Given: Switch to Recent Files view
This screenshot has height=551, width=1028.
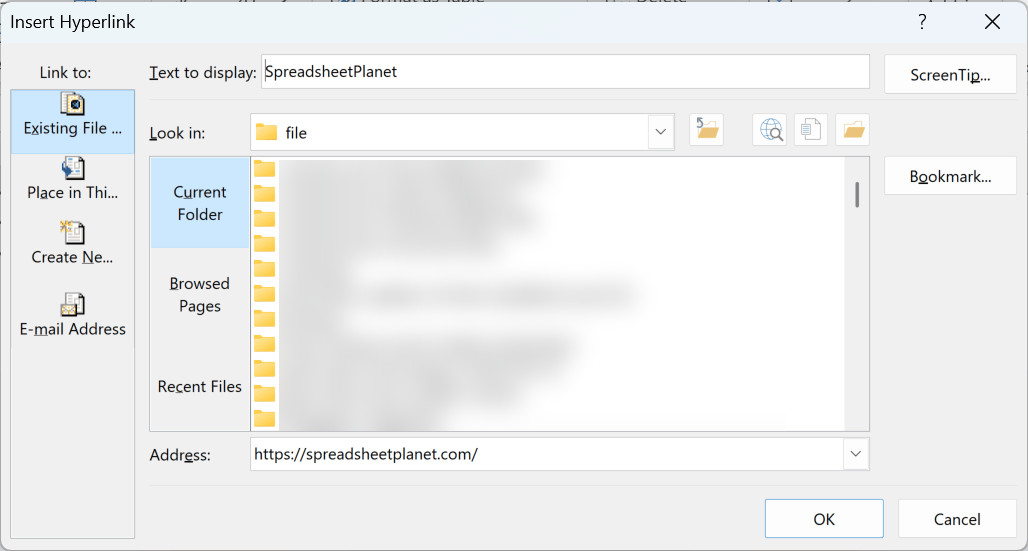Looking at the screenshot, I should (x=200, y=386).
